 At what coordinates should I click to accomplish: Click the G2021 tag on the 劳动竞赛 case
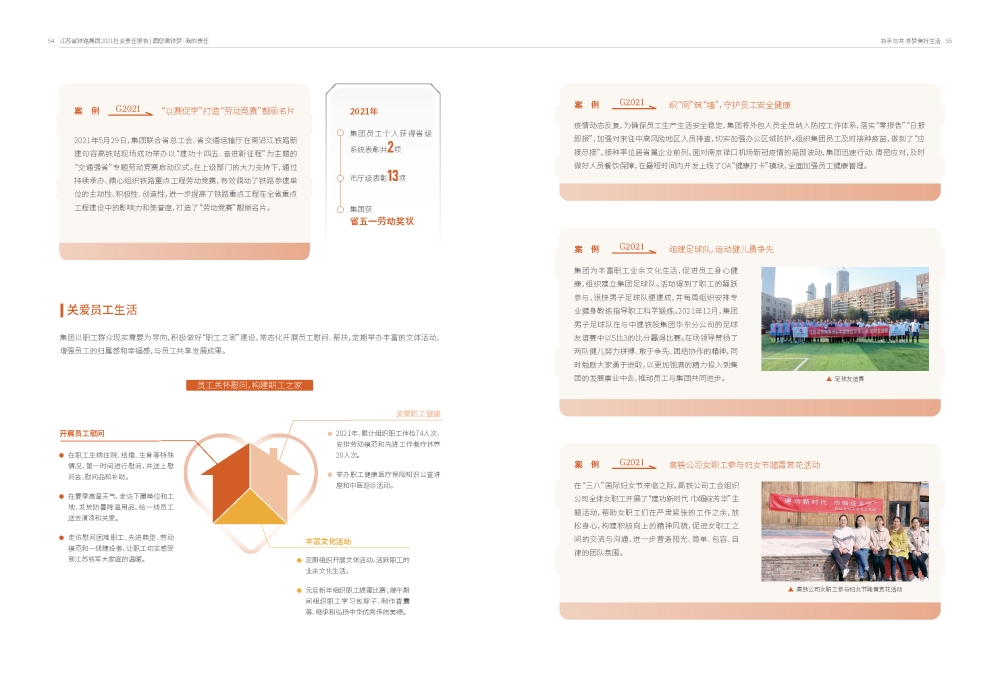pos(129,109)
